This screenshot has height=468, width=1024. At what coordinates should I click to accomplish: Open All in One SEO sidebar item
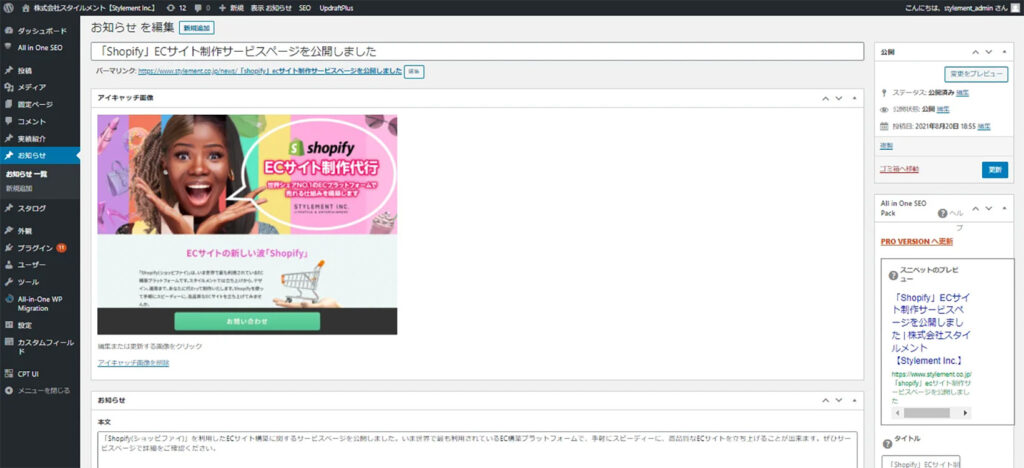40,47
